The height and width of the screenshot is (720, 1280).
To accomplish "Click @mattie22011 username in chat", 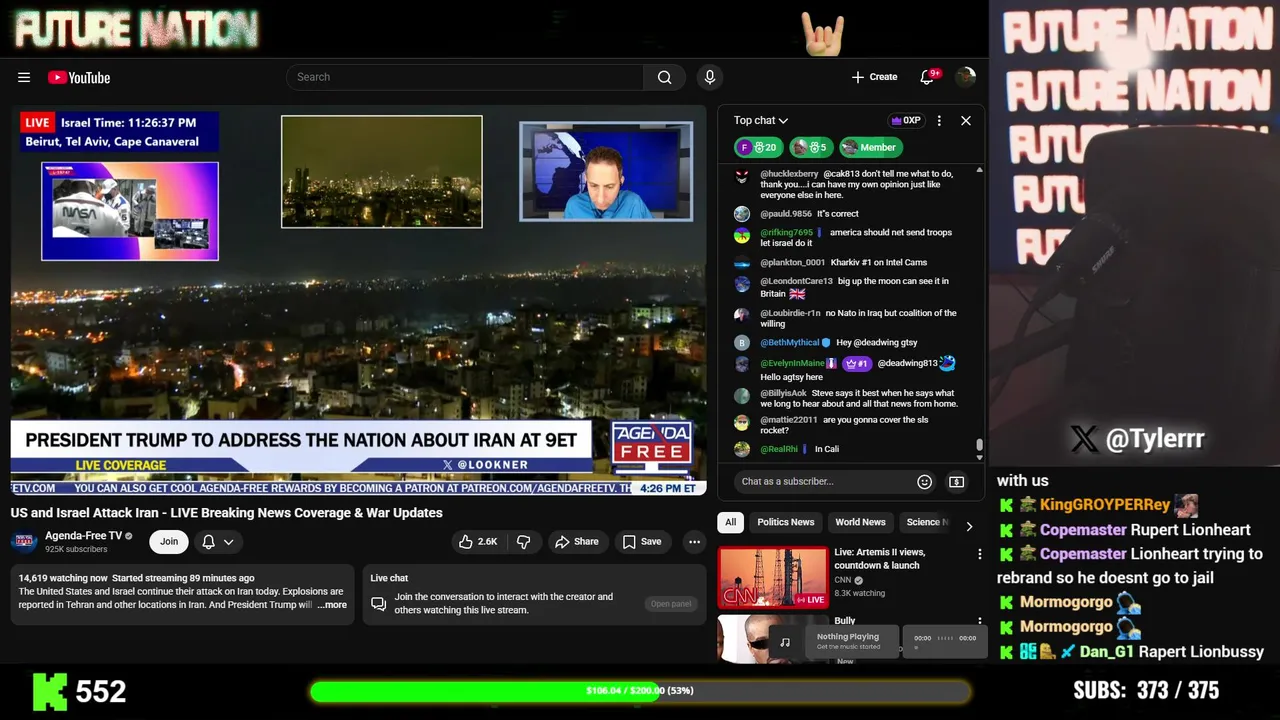I will tap(789, 420).
